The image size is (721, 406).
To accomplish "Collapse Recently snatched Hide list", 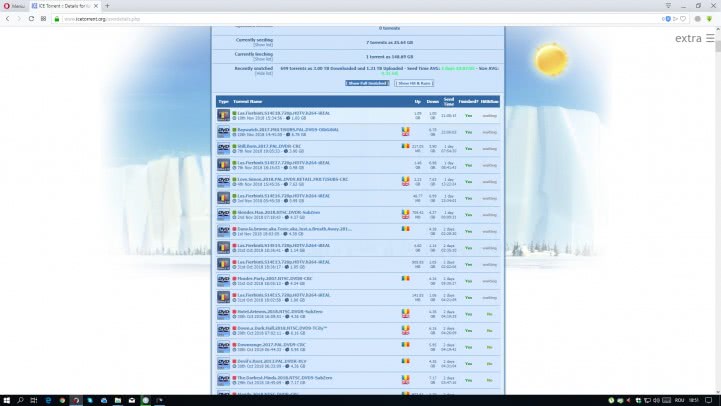I will 263,73.
